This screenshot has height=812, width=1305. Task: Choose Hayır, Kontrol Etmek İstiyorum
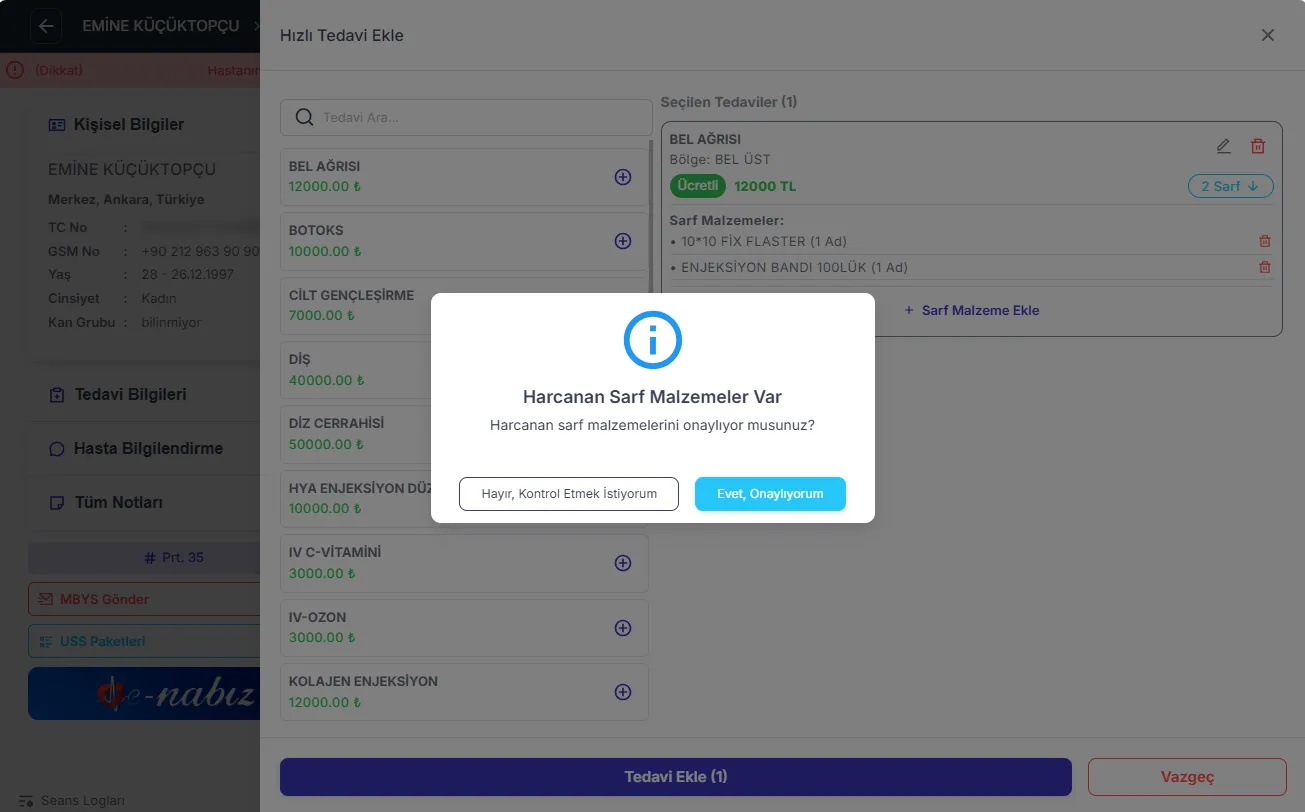coord(569,494)
